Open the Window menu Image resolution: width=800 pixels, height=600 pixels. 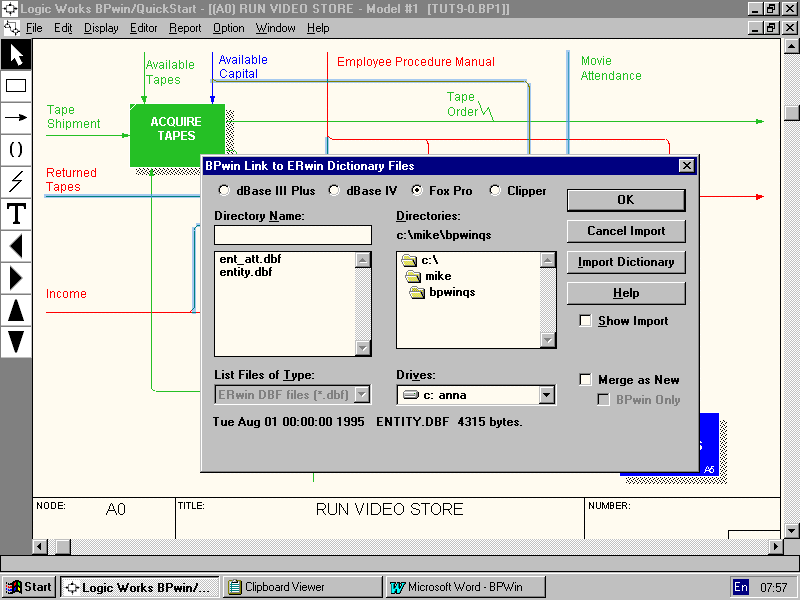coord(276,28)
